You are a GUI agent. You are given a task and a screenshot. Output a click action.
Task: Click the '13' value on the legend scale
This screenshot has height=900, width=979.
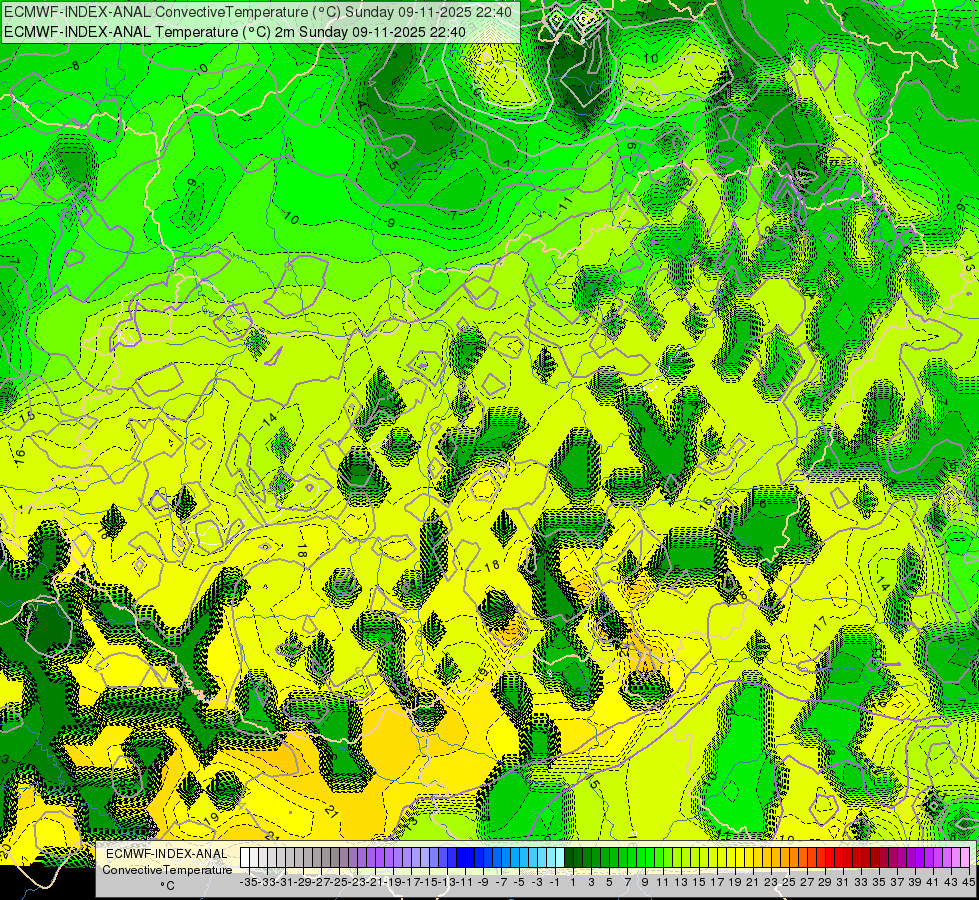click(x=681, y=882)
